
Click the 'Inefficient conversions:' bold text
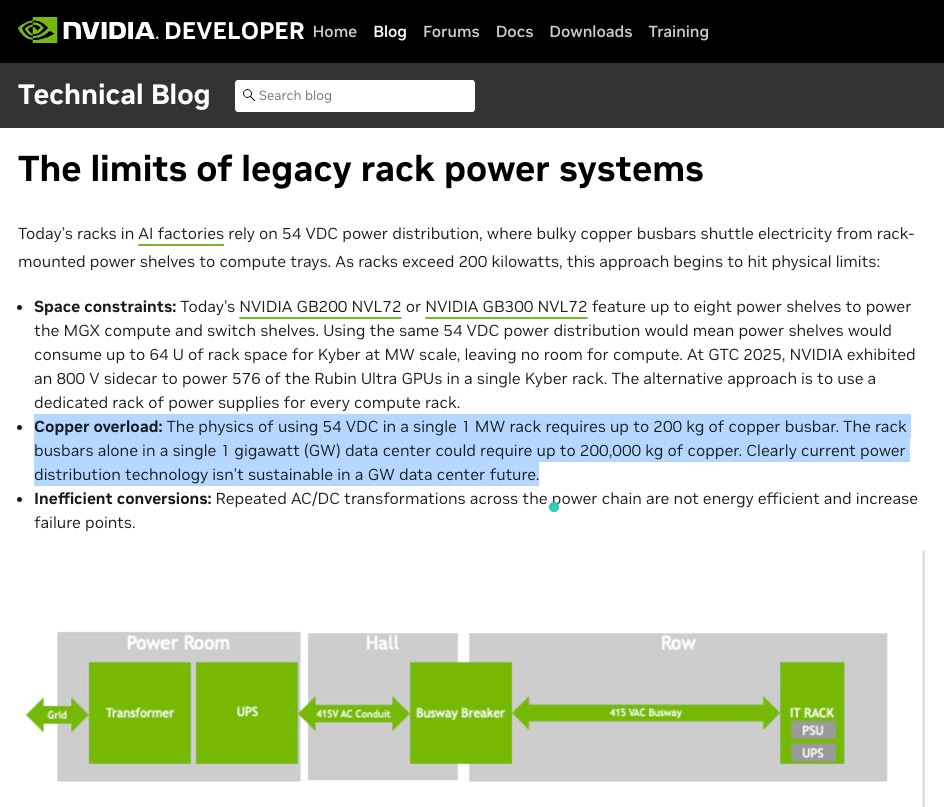pos(123,499)
